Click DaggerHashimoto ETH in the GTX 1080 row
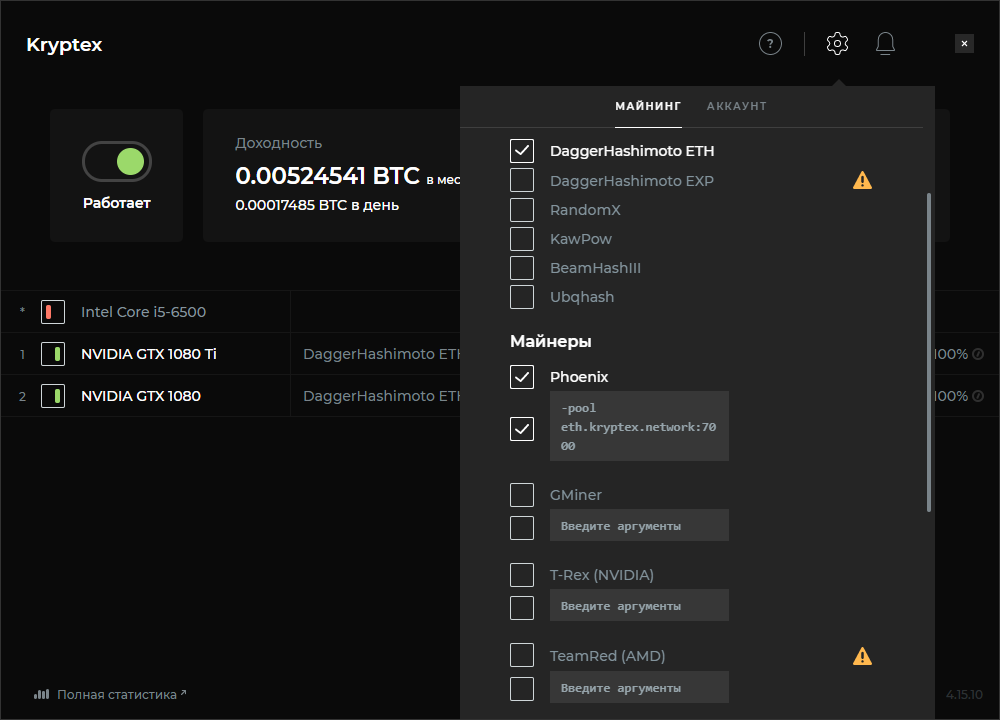Viewport: 1000px width, 720px height. (x=381, y=396)
